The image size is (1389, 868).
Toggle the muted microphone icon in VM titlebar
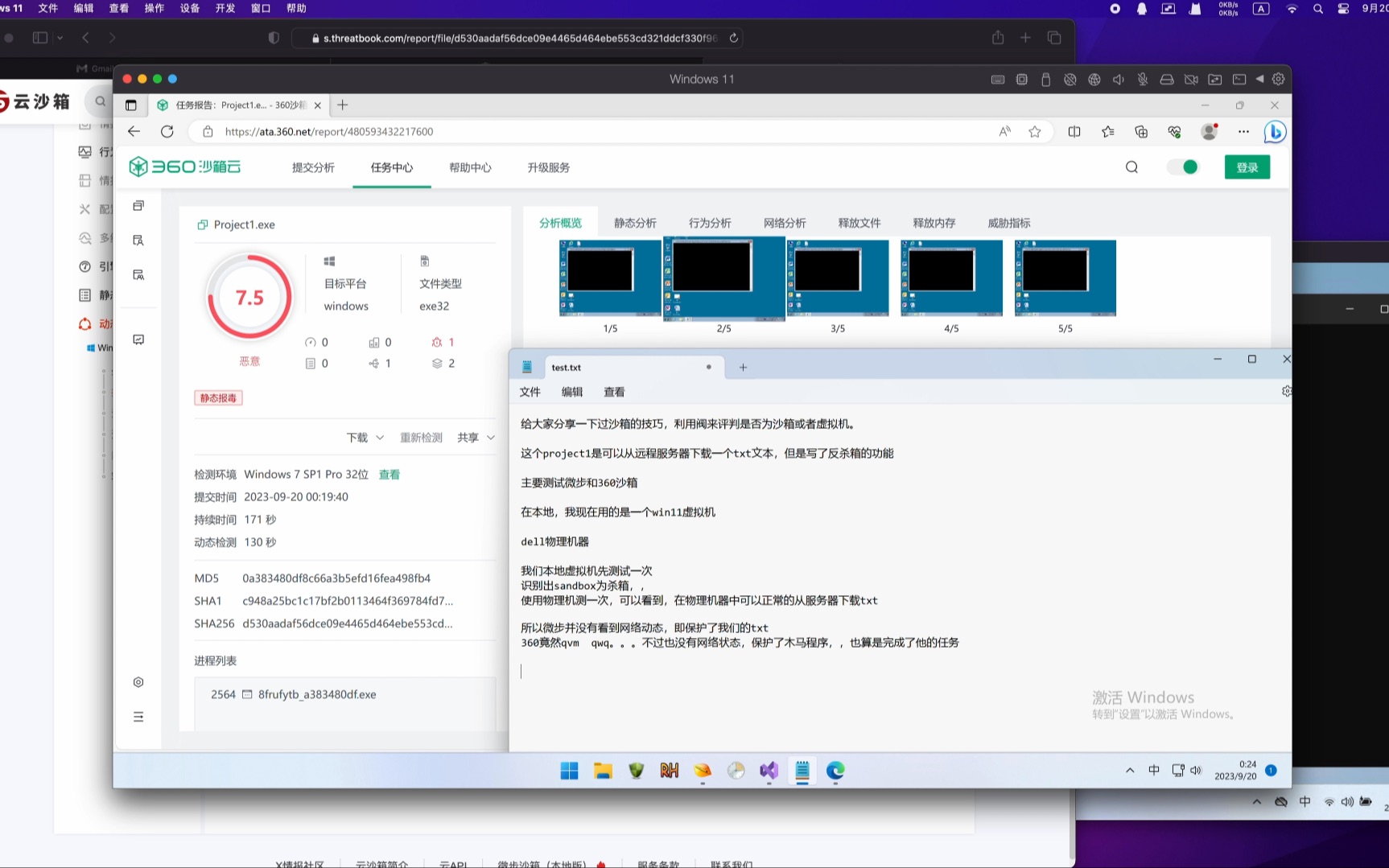click(x=1143, y=80)
